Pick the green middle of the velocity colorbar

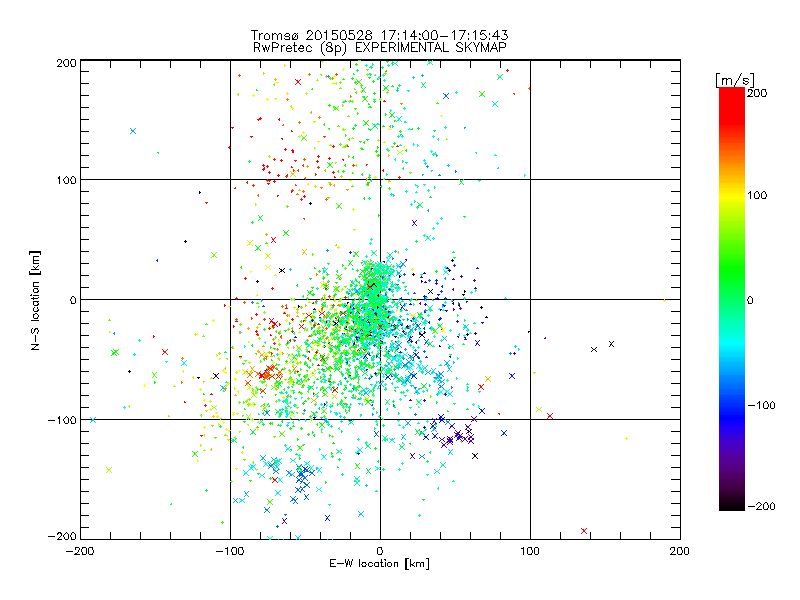point(732,281)
